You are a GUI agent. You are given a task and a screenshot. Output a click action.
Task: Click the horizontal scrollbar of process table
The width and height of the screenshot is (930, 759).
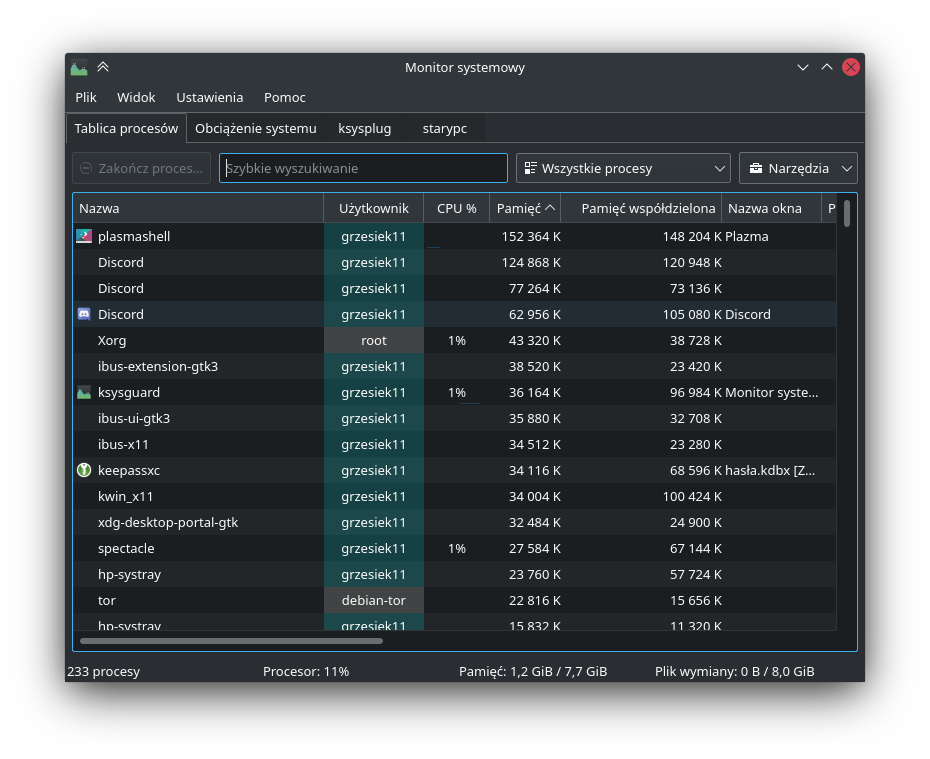tap(230, 641)
